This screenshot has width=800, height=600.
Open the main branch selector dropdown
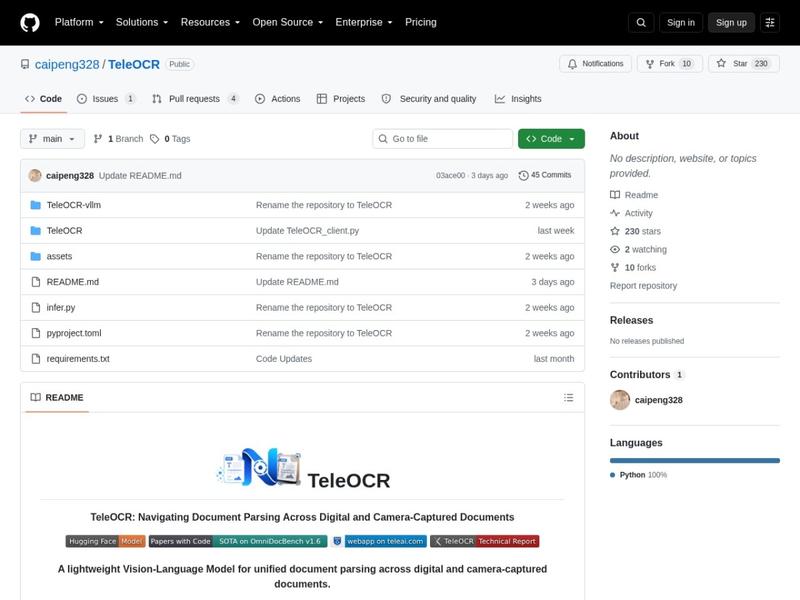click(x=52, y=139)
